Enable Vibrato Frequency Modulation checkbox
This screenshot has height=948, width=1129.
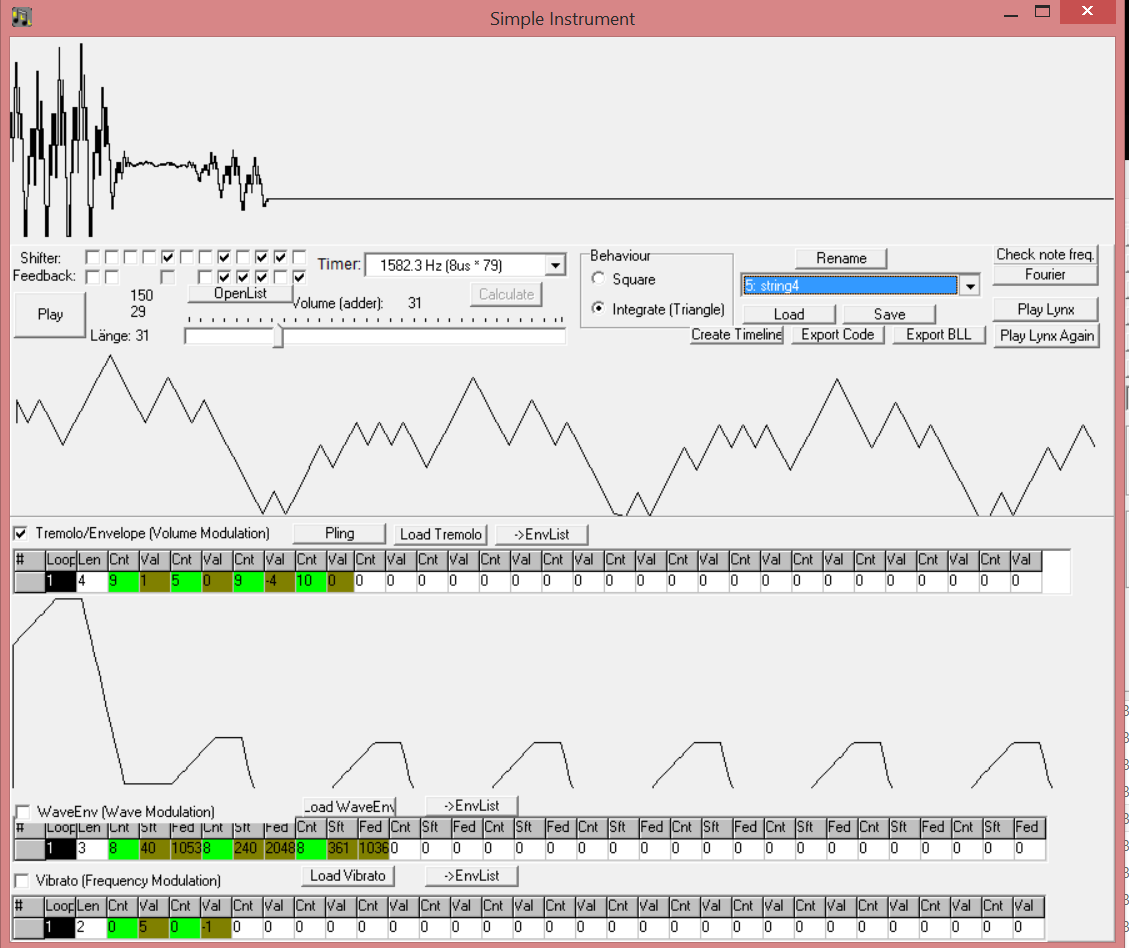click(x=22, y=880)
